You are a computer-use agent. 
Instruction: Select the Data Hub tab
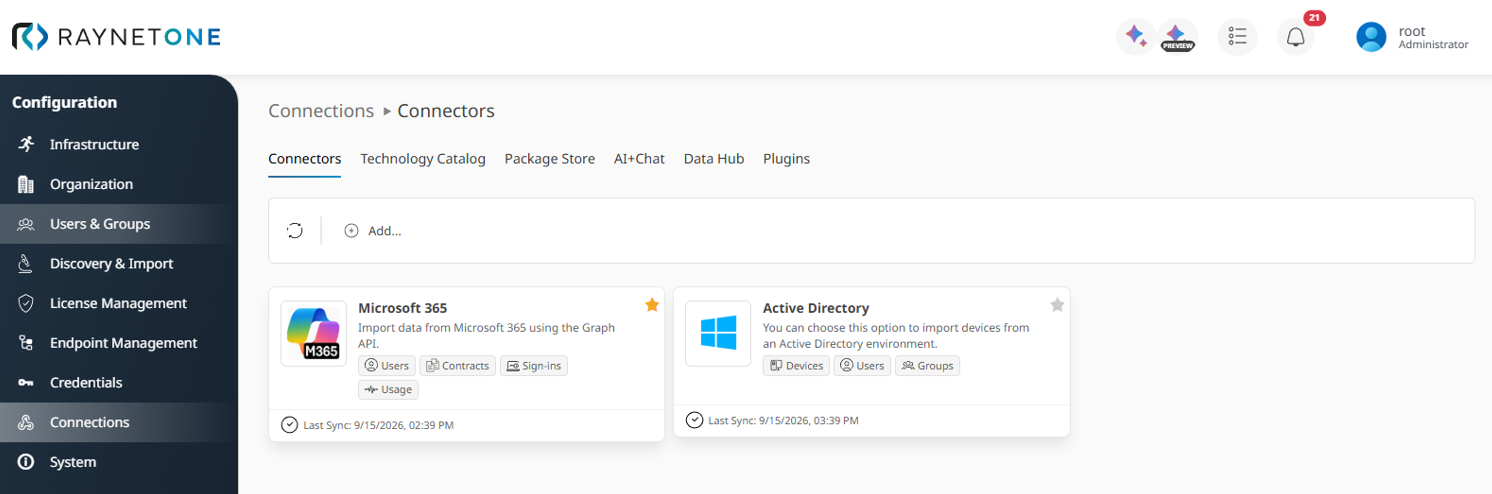[x=714, y=159]
